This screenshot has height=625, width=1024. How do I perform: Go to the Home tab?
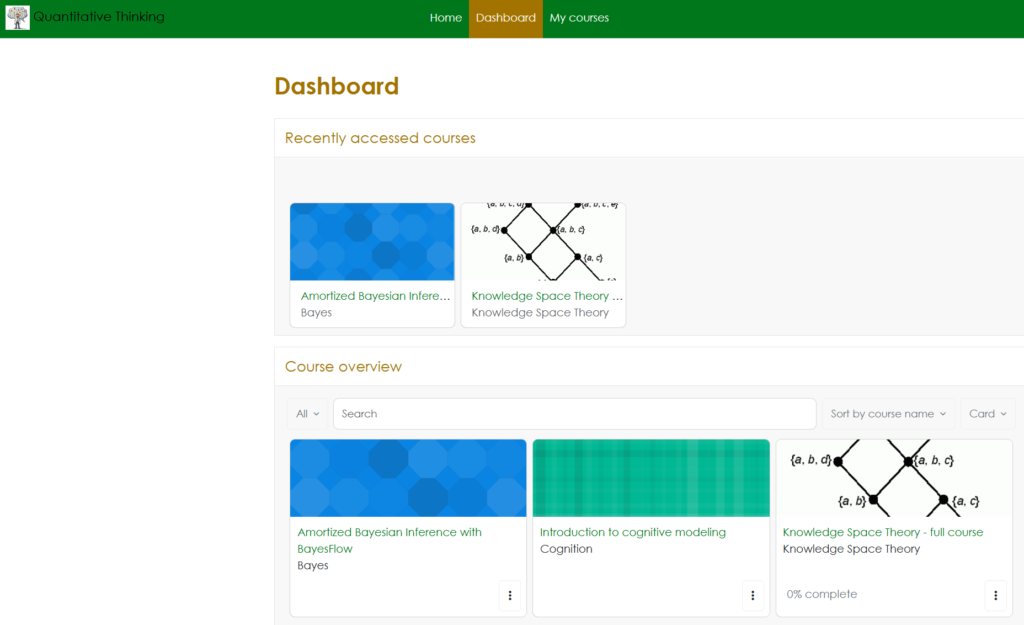[x=445, y=18]
